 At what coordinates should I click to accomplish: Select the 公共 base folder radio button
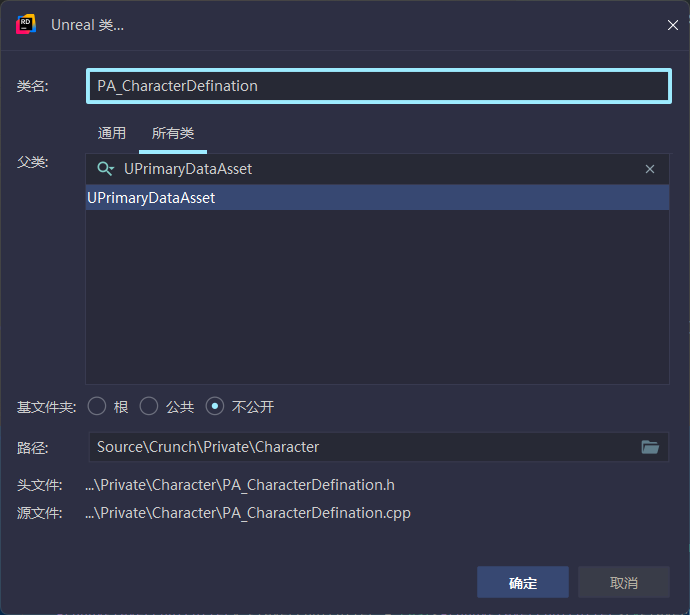[149, 406]
